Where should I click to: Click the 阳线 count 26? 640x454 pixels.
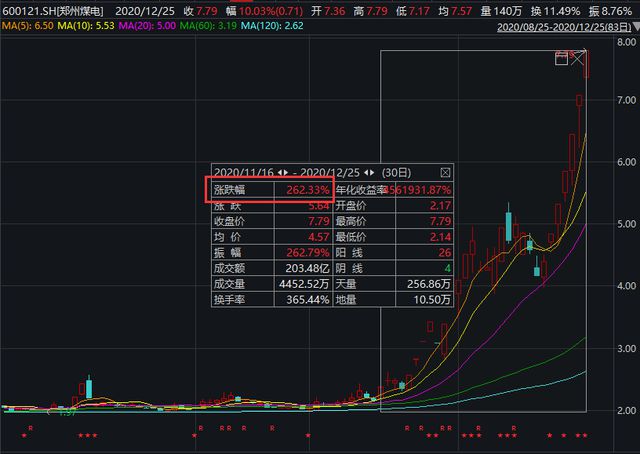445,253
